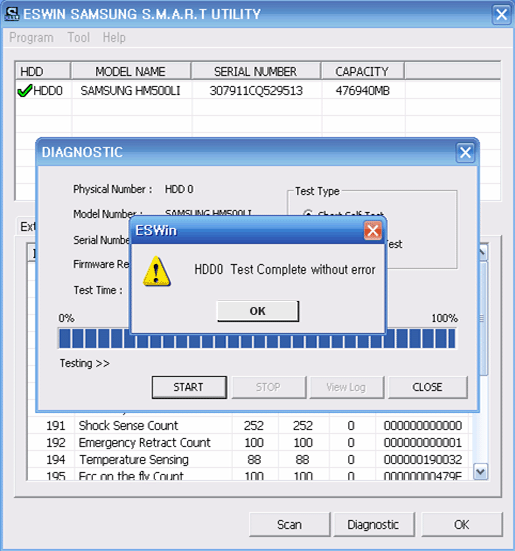
Task: Click the CAPACITY column header
Action: pyautogui.click(x=362, y=71)
